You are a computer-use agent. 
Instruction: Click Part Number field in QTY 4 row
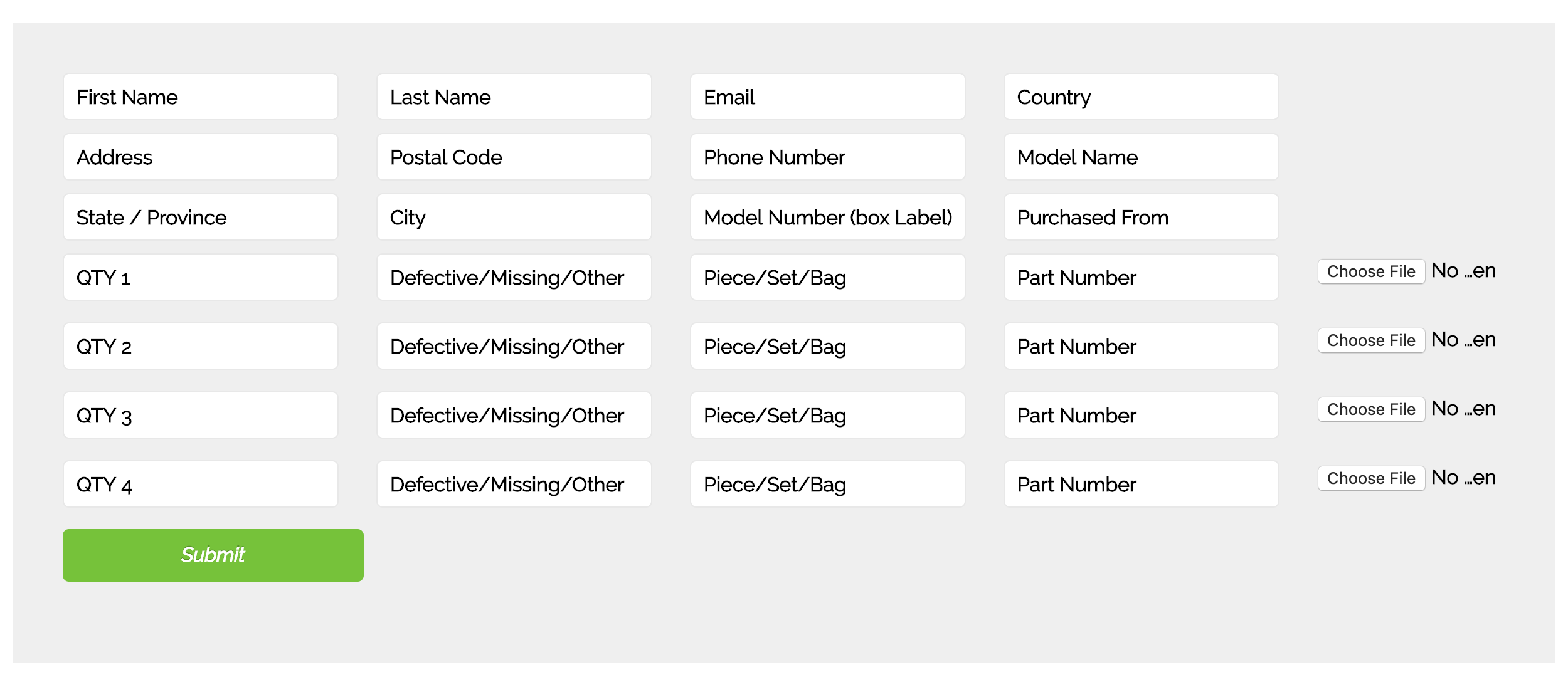click(x=1141, y=485)
